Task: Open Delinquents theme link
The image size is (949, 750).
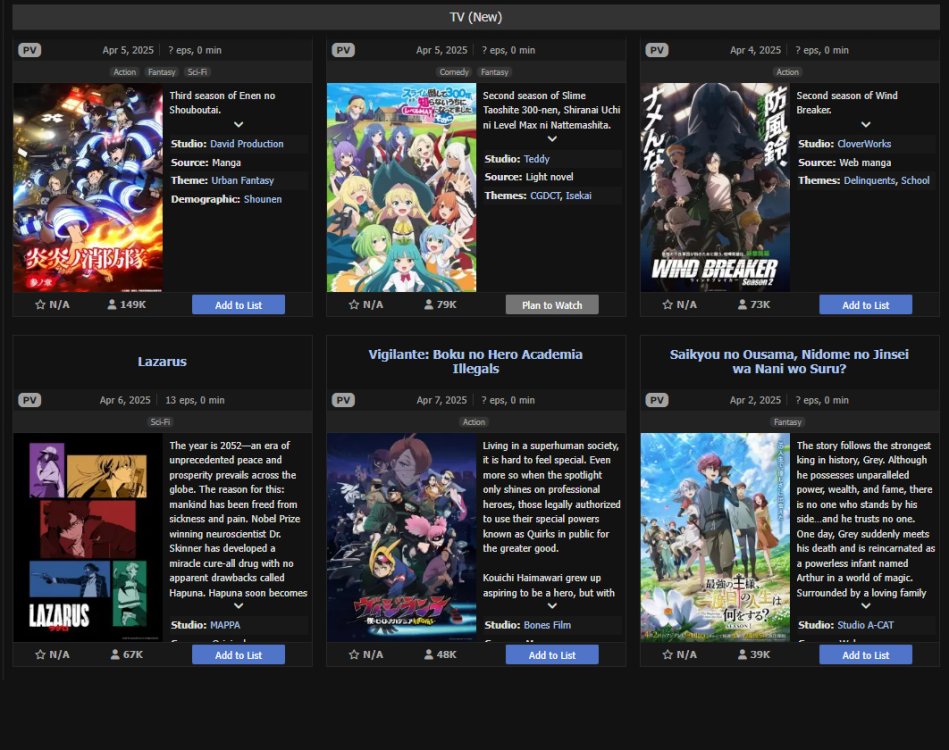Action: [x=869, y=180]
